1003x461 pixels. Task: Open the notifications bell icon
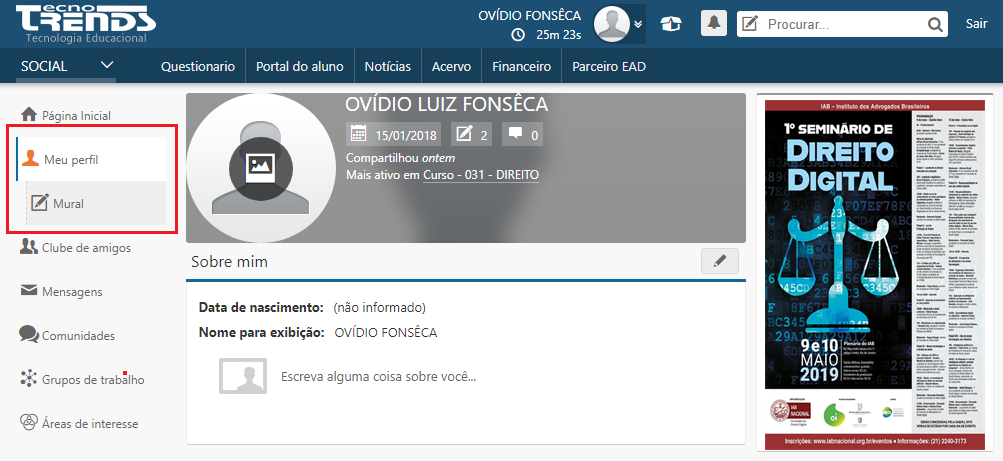point(714,24)
